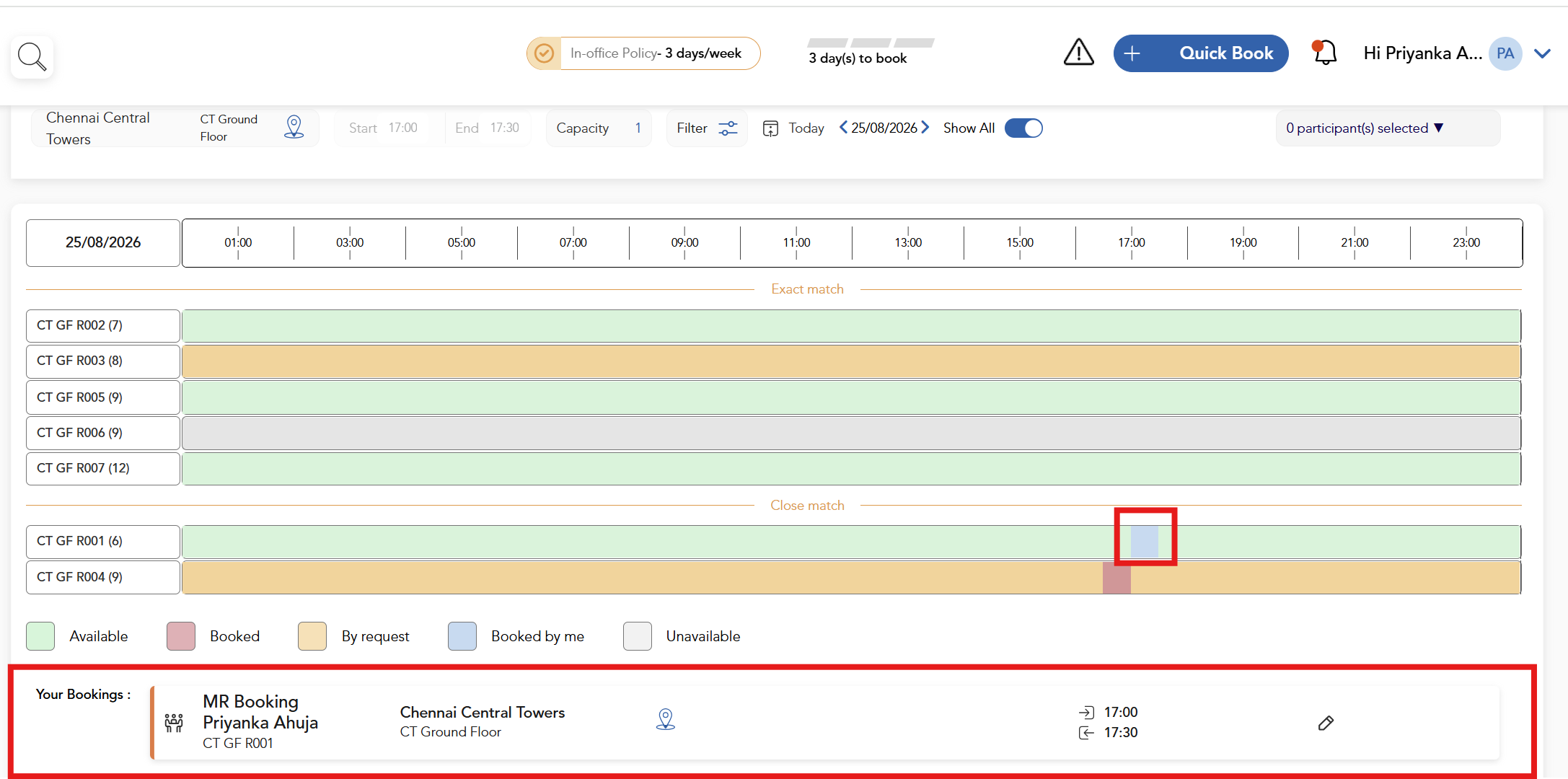This screenshot has width=1568, height=779.
Task: Select room CT GF R007 (12)
Action: click(103, 469)
